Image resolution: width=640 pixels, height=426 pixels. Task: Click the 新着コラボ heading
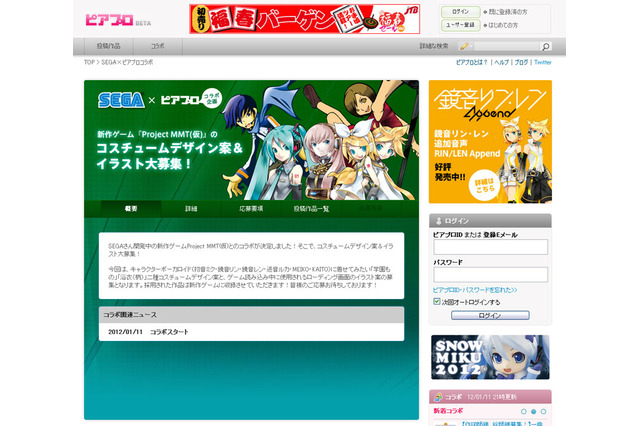448,411
